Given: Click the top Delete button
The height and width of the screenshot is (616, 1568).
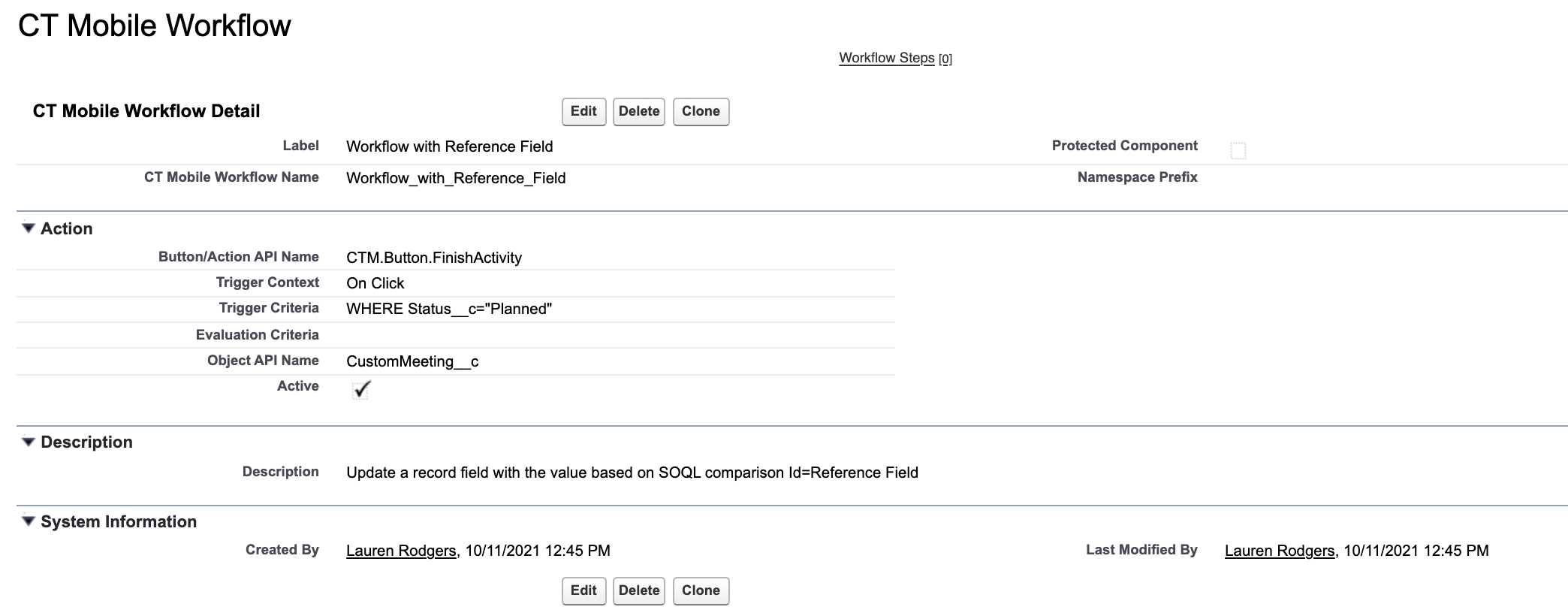Looking at the screenshot, I should click(x=638, y=111).
